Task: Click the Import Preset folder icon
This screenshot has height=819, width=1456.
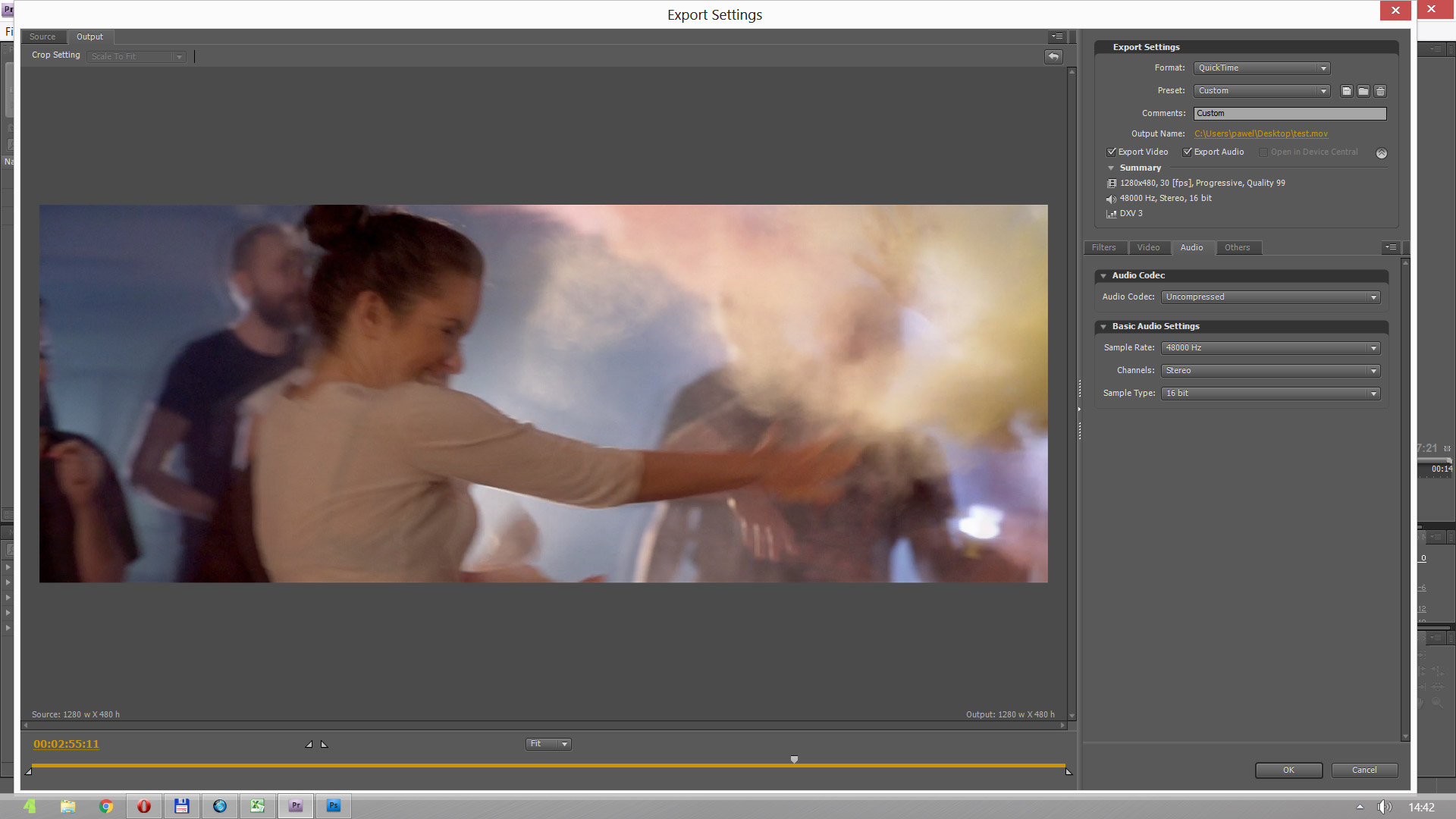Action: [x=1363, y=91]
